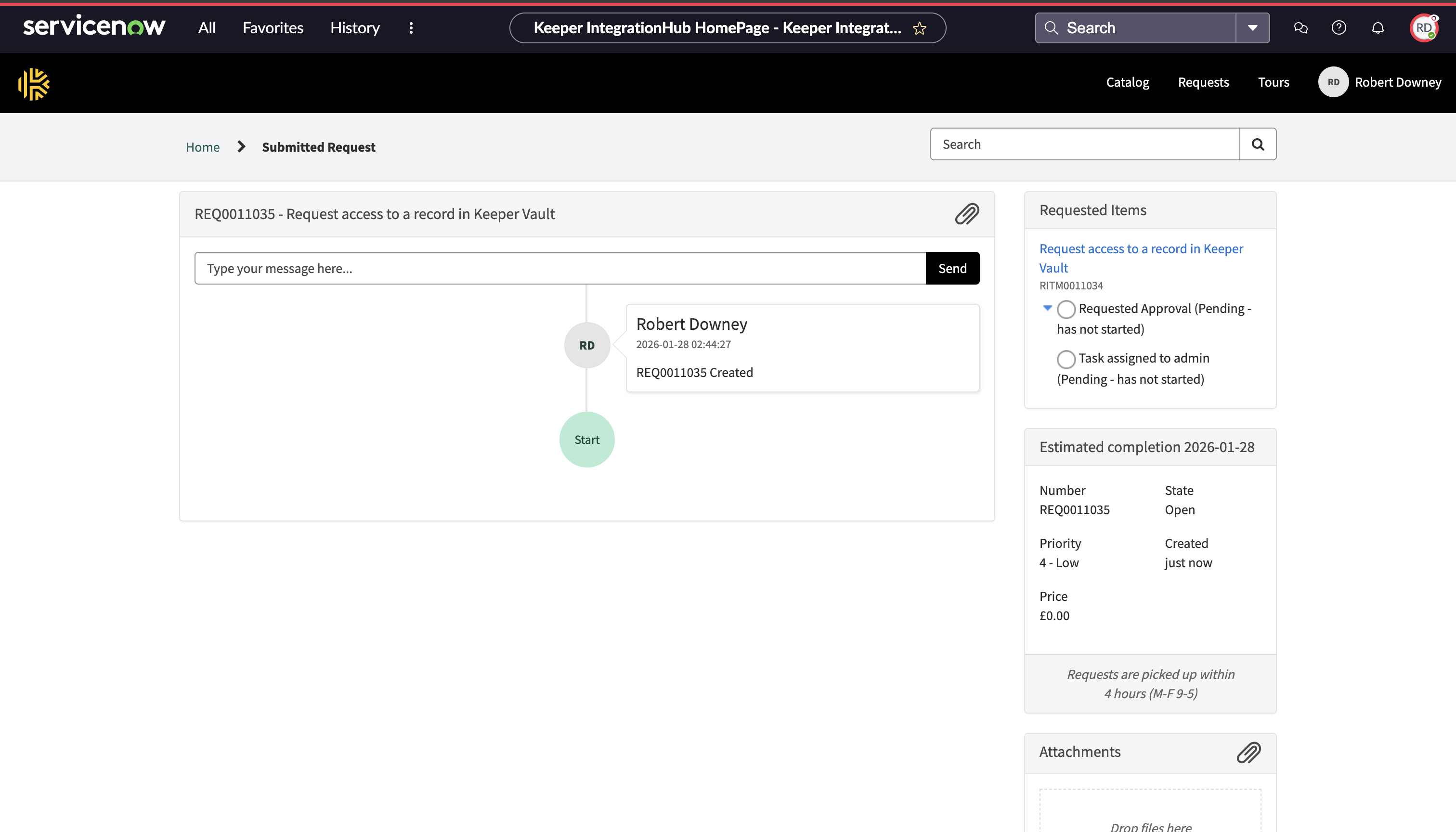Open the global search scope dropdown
Image resolution: width=1456 pixels, height=832 pixels.
1252,28
